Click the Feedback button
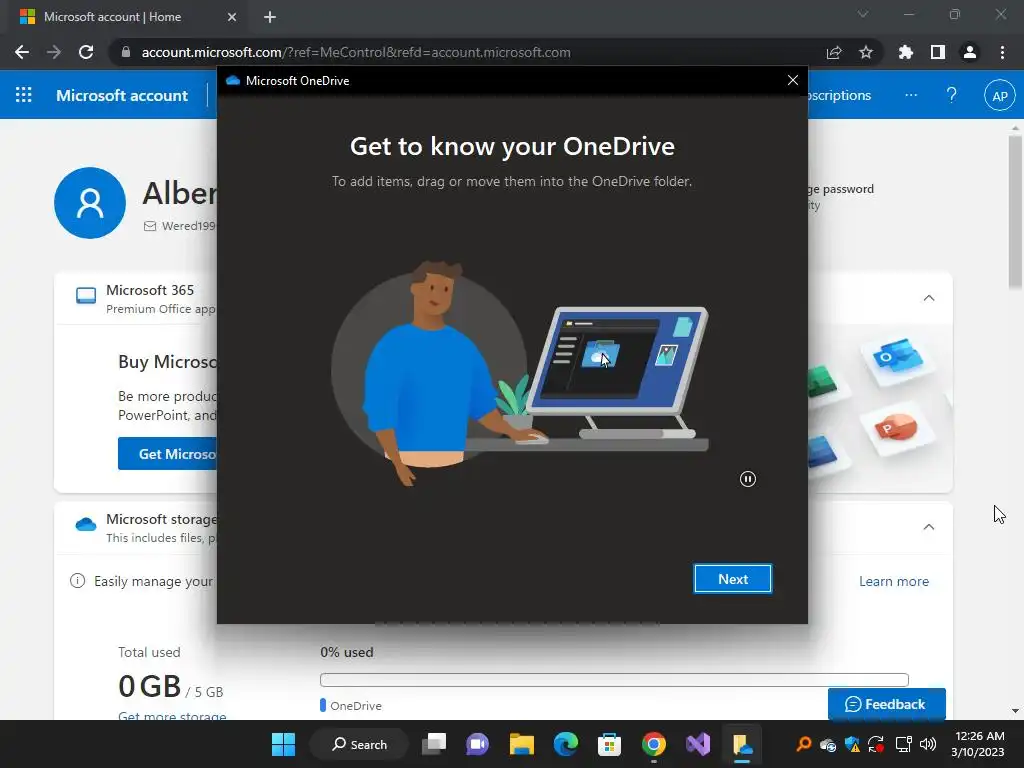Image resolution: width=1024 pixels, height=768 pixels. (x=886, y=704)
